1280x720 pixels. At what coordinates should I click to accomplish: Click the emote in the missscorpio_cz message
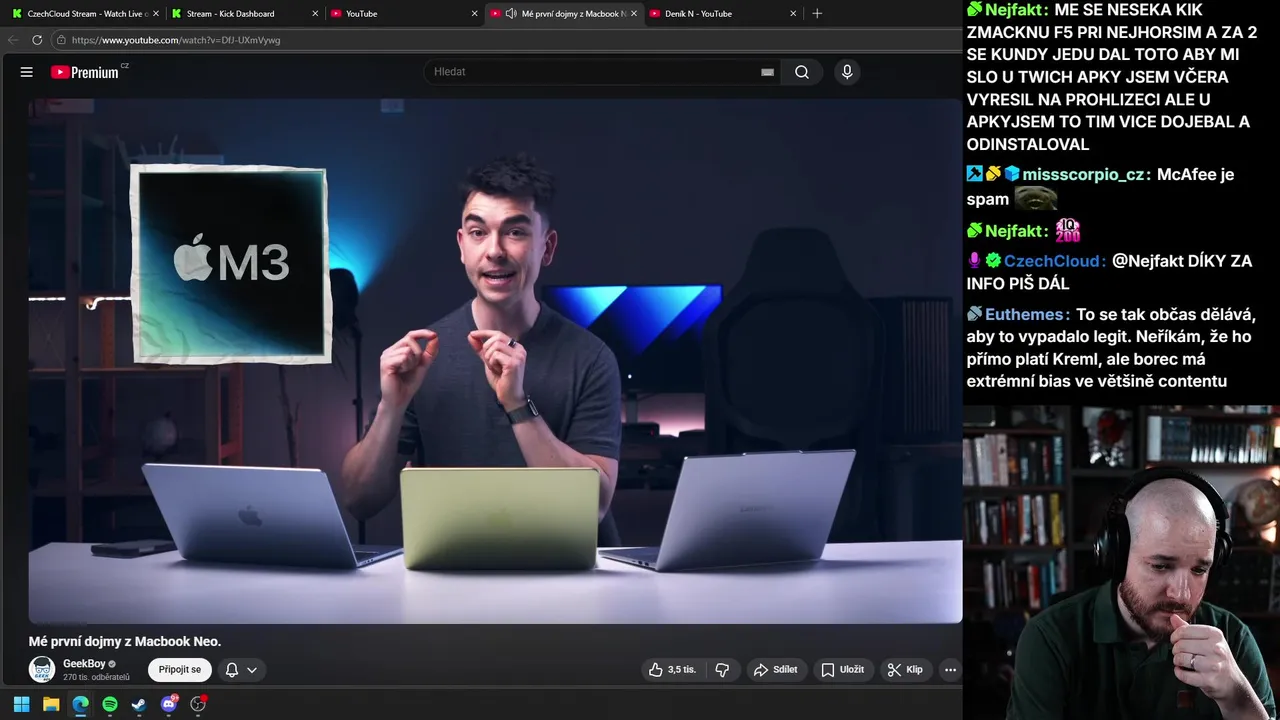point(1036,198)
